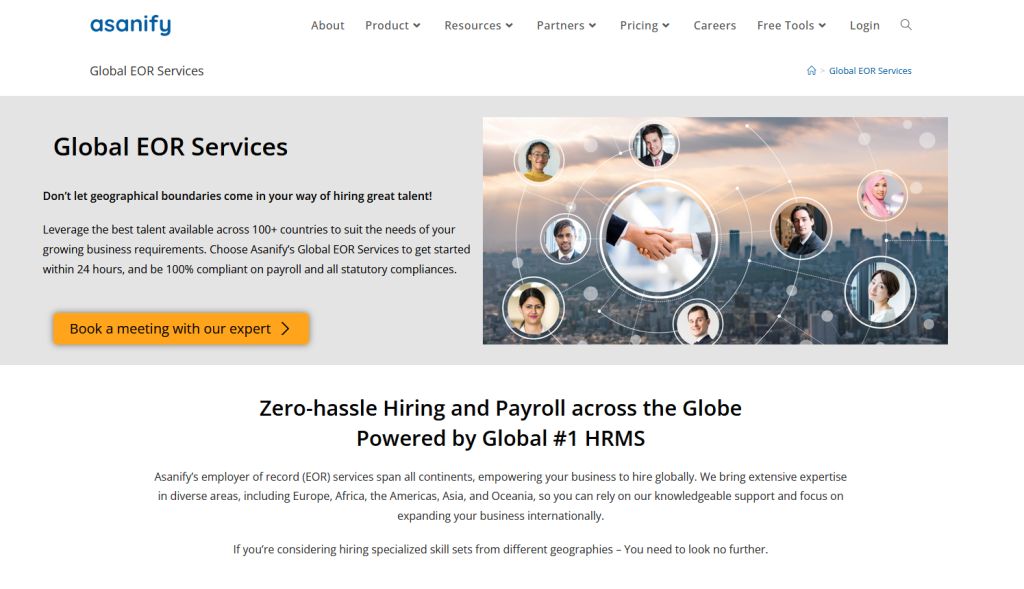Click the Global EOR Services main heading
The width and height of the screenshot is (1024, 589).
[170, 147]
